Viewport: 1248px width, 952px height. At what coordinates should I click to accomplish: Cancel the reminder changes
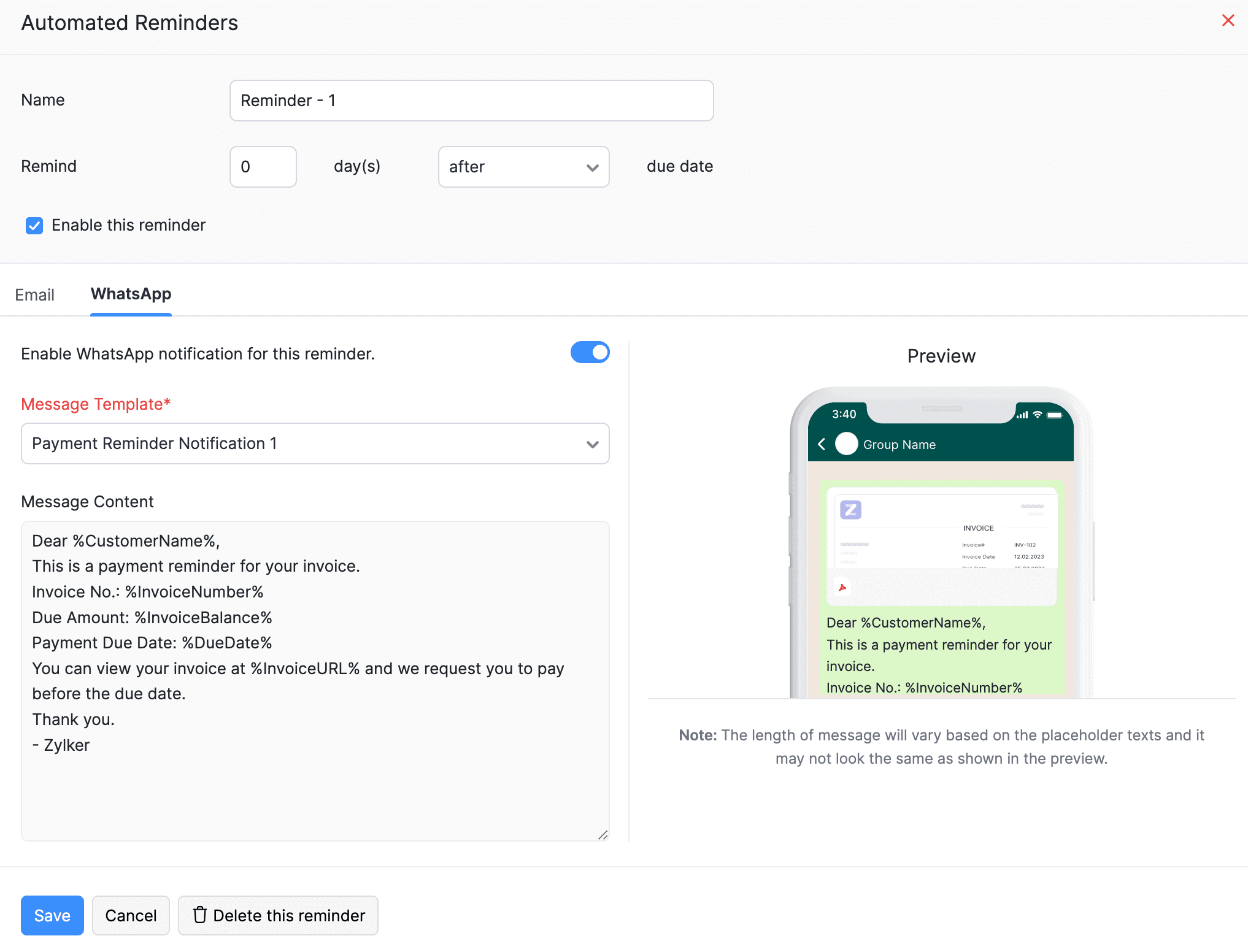point(130,915)
